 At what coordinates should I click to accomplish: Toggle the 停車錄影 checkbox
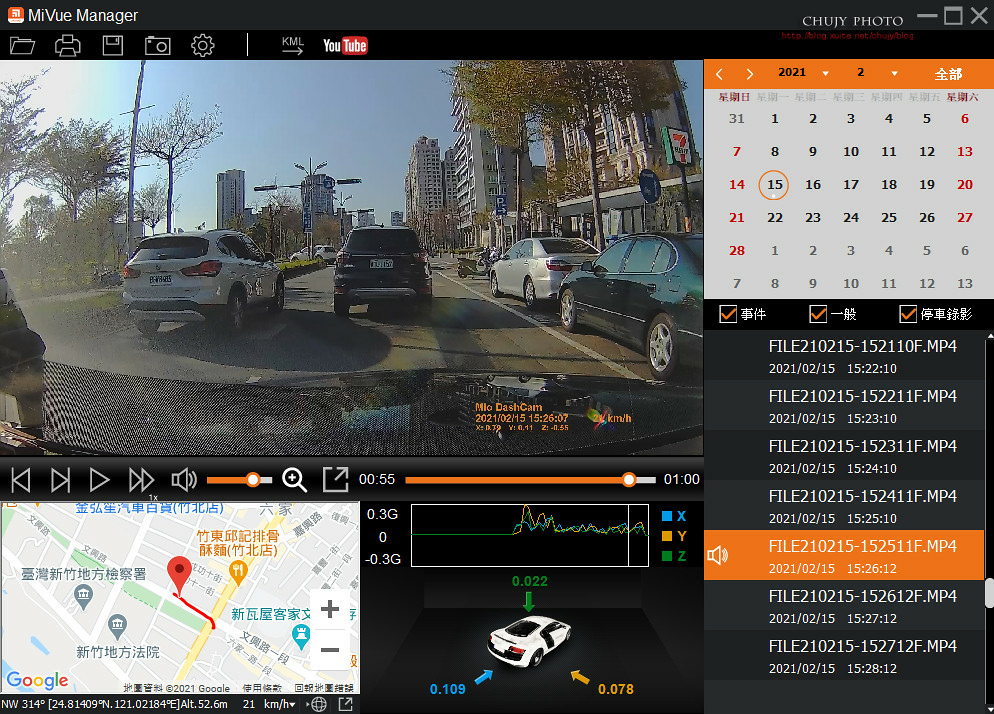(908, 314)
